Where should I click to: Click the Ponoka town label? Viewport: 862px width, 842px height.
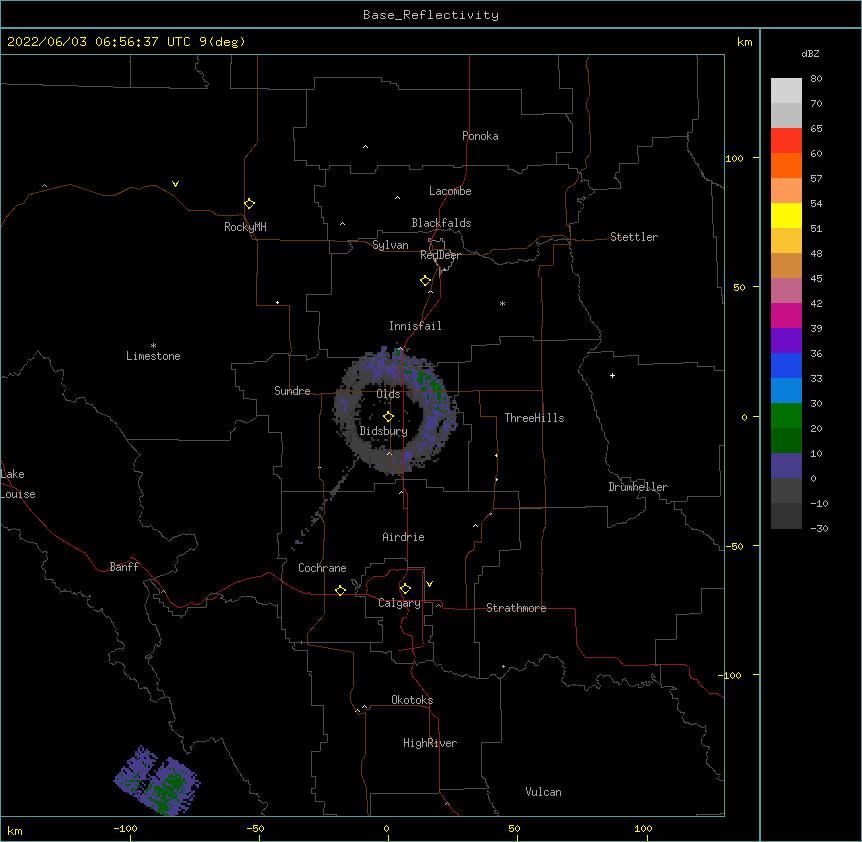[480, 136]
